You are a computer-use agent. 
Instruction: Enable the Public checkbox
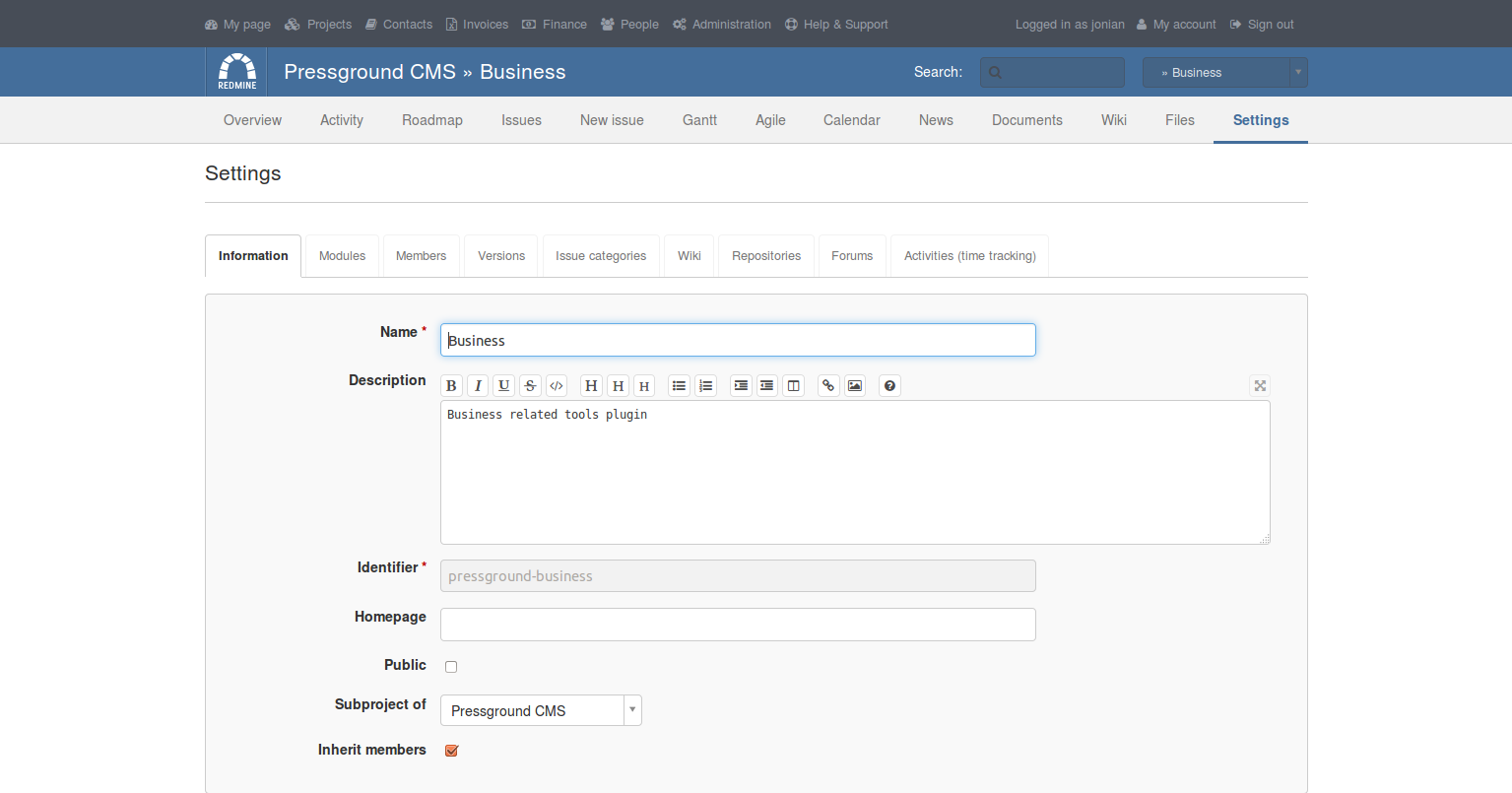pyautogui.click(x=450, y=666)
